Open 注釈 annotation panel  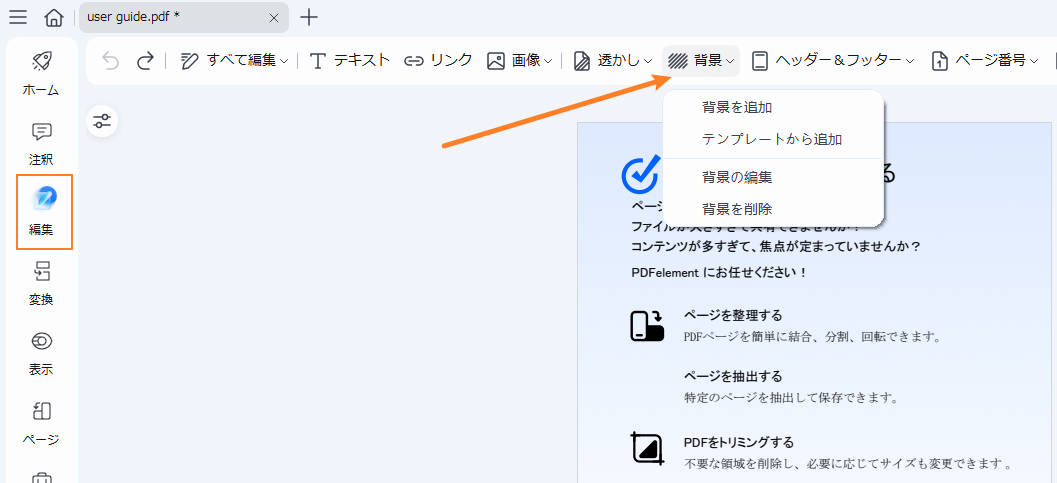(41, 144)
